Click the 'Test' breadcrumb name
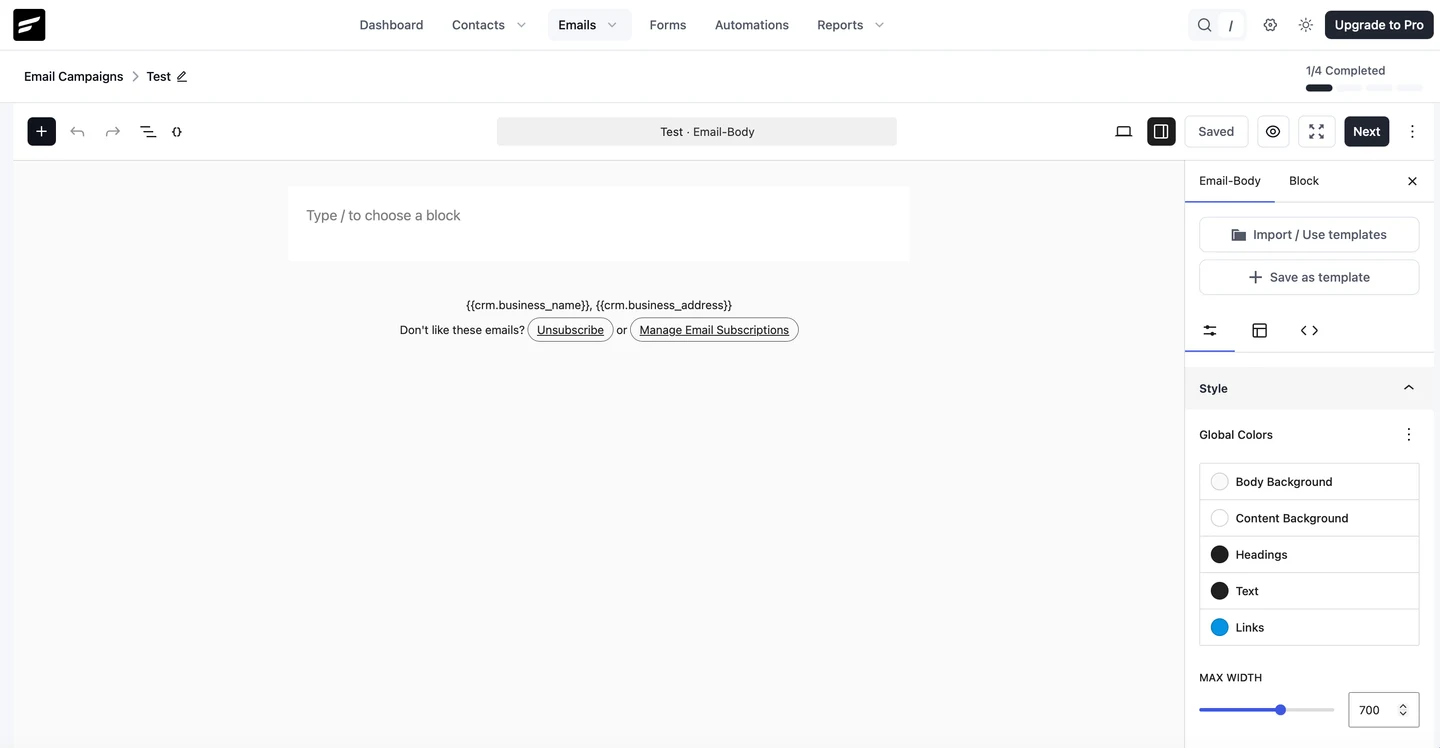This screenshot has height=748, width=1440. (158, 76)
